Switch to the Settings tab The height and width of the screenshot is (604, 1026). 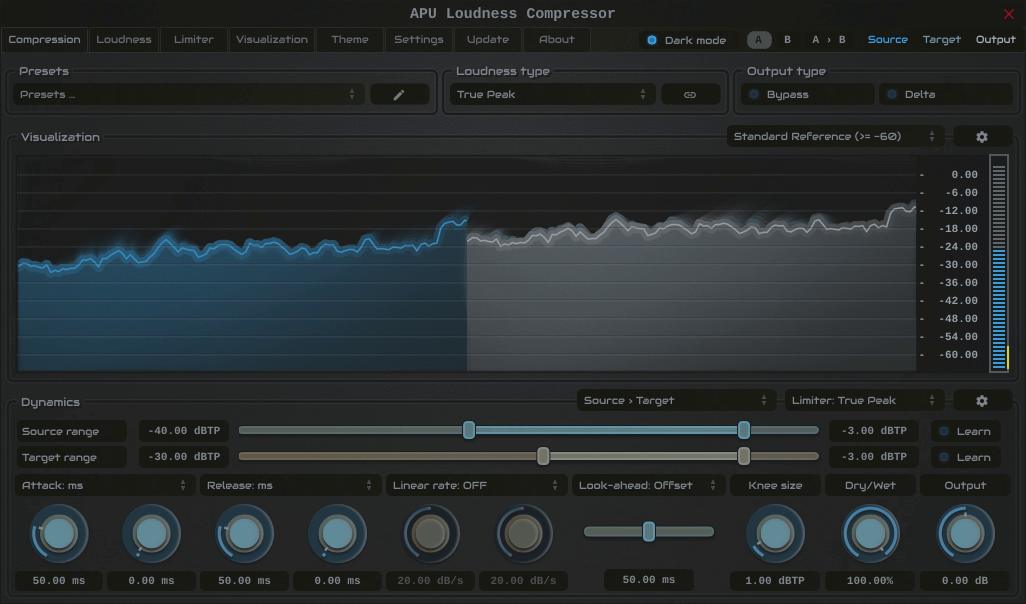click(419, 39)
